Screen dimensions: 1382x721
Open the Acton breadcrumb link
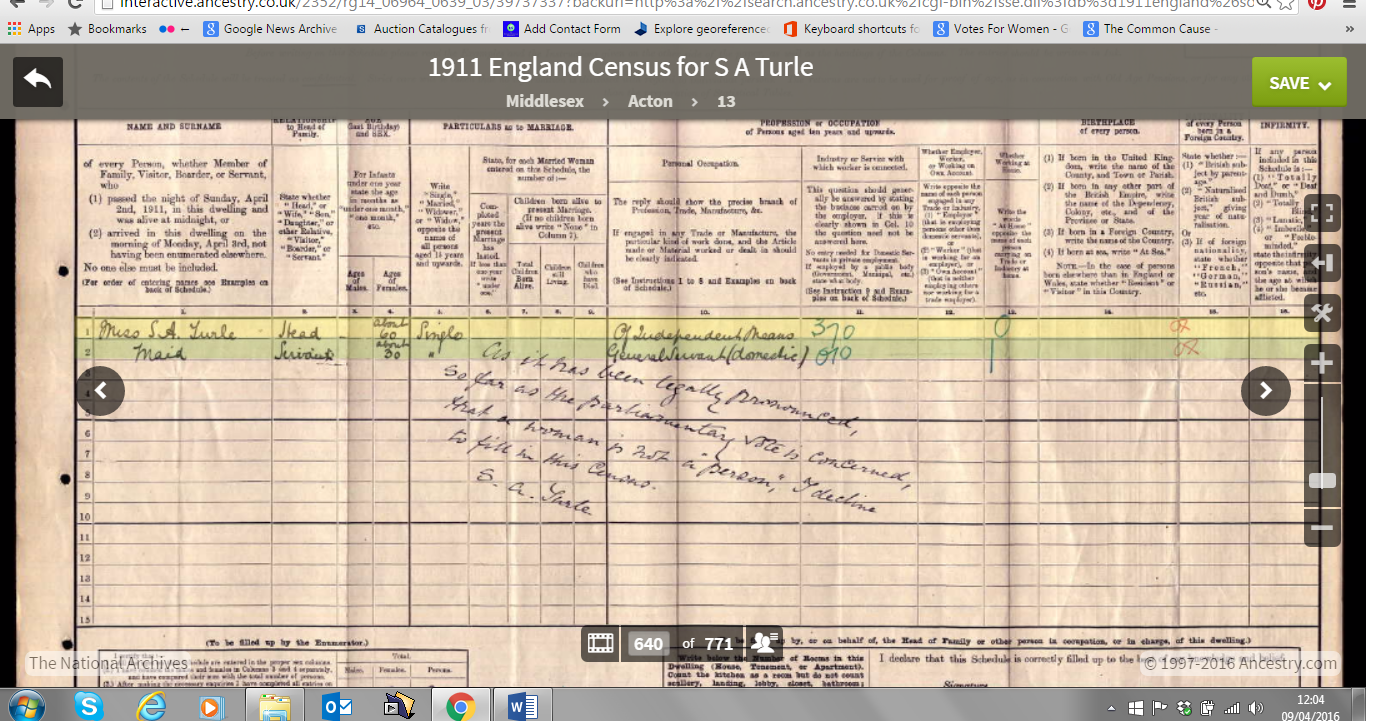650,101
